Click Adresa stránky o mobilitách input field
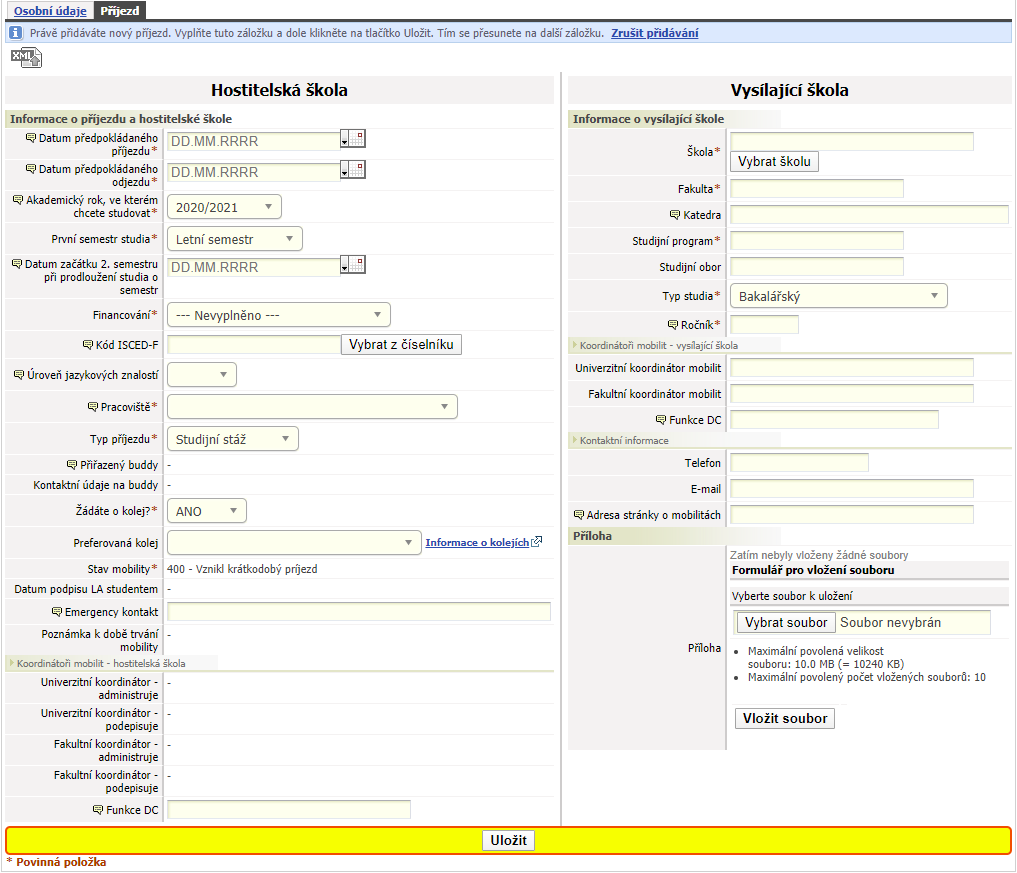Screen dimensions: 1017x873 pos(852,514)
